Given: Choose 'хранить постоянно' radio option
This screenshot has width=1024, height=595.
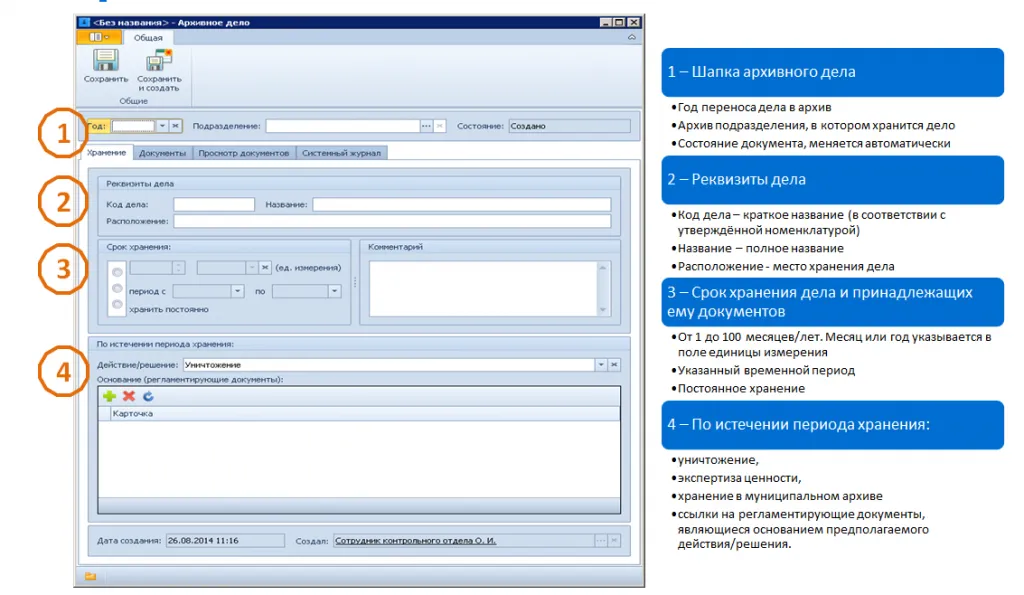Looking at the screenshot, I should [x=117, y=304].
